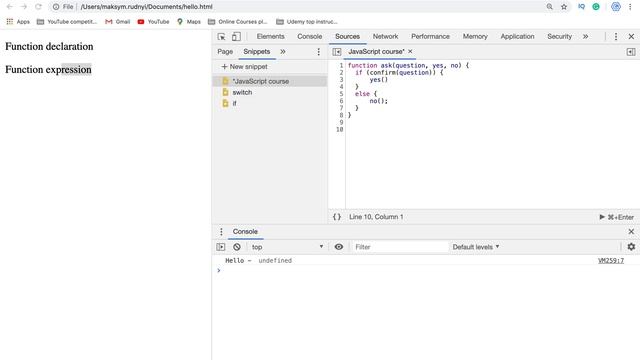The height and width of the screenshot is (360, 640).
Task: Click the Function declaration text
Action: click(x=49, y=46)
